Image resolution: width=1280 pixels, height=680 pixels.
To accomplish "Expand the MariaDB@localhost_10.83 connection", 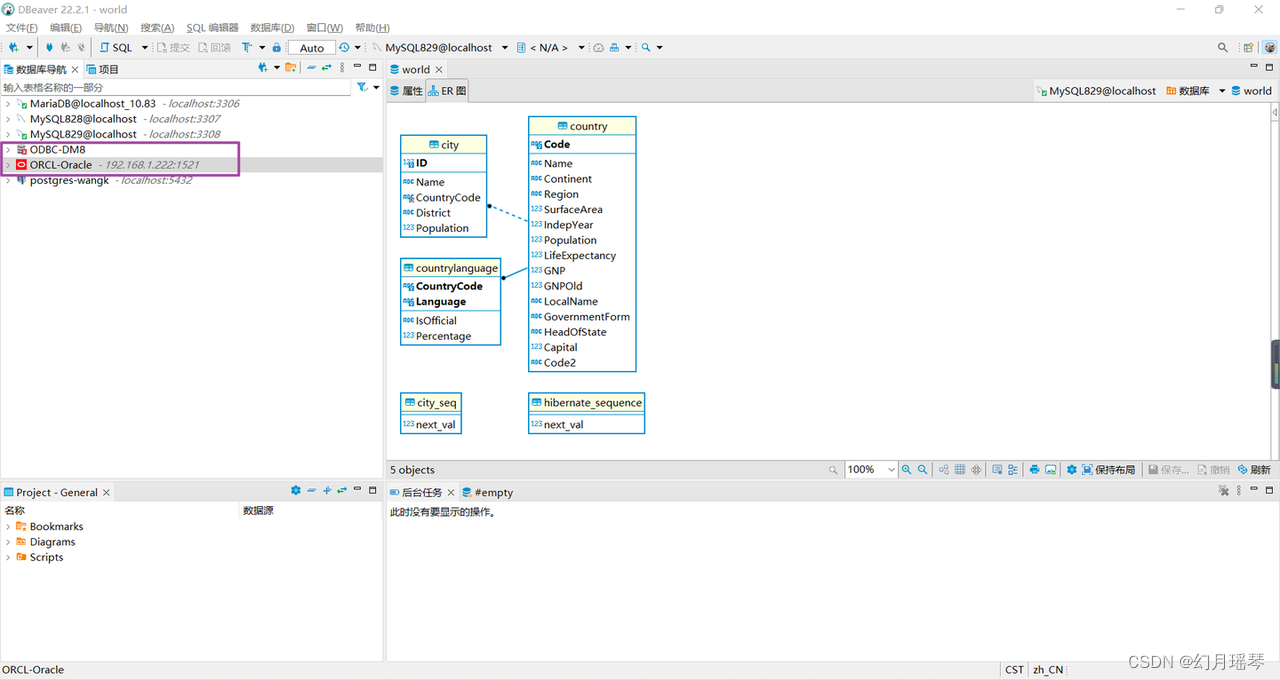I will pos(8,103).
